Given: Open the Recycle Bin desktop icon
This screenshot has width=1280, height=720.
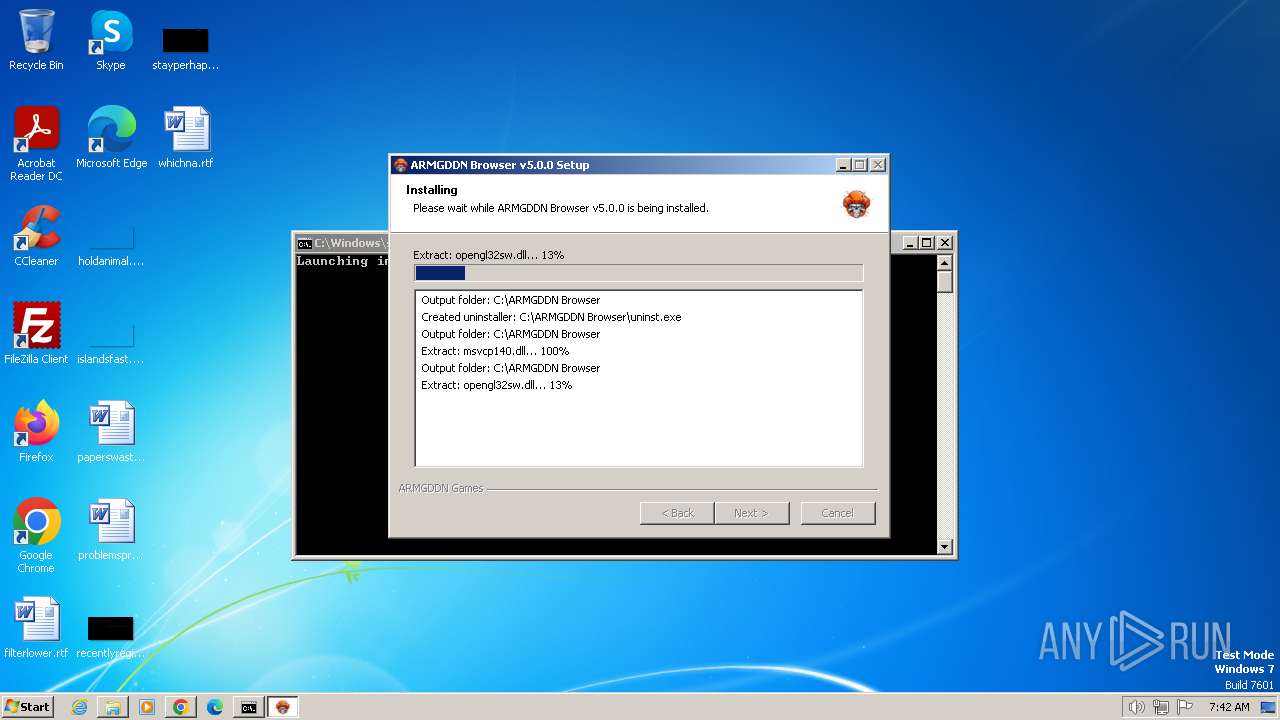Looking at the screenshot, I should click(36, 40).
